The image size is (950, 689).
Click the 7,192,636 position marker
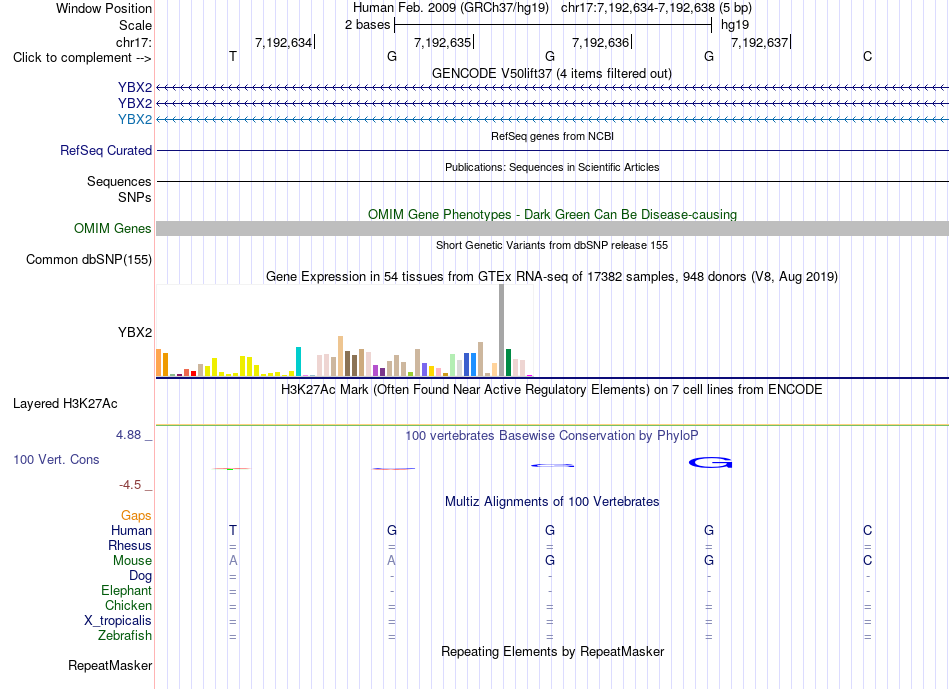tap(602, 42)
